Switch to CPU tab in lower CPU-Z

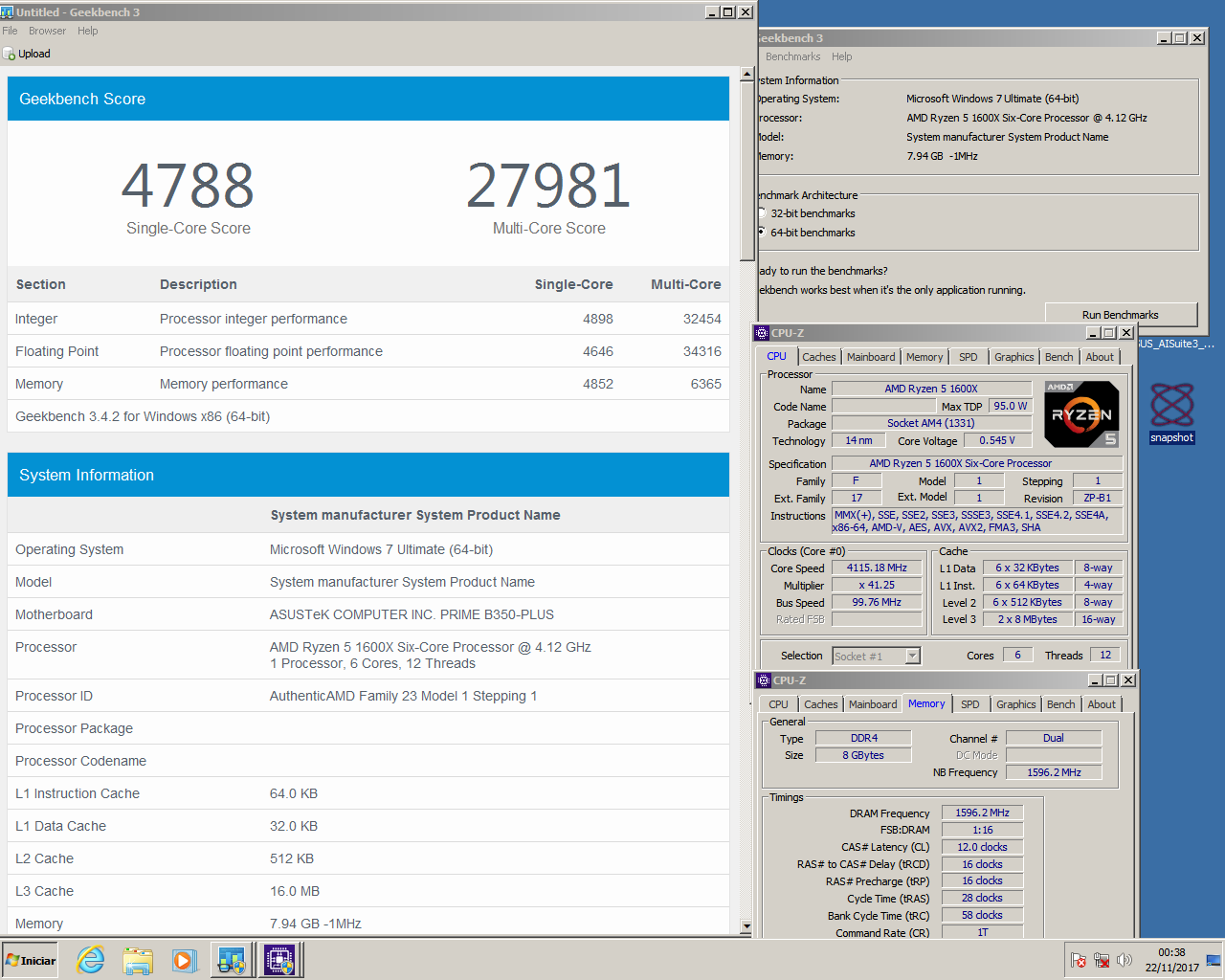779,704
